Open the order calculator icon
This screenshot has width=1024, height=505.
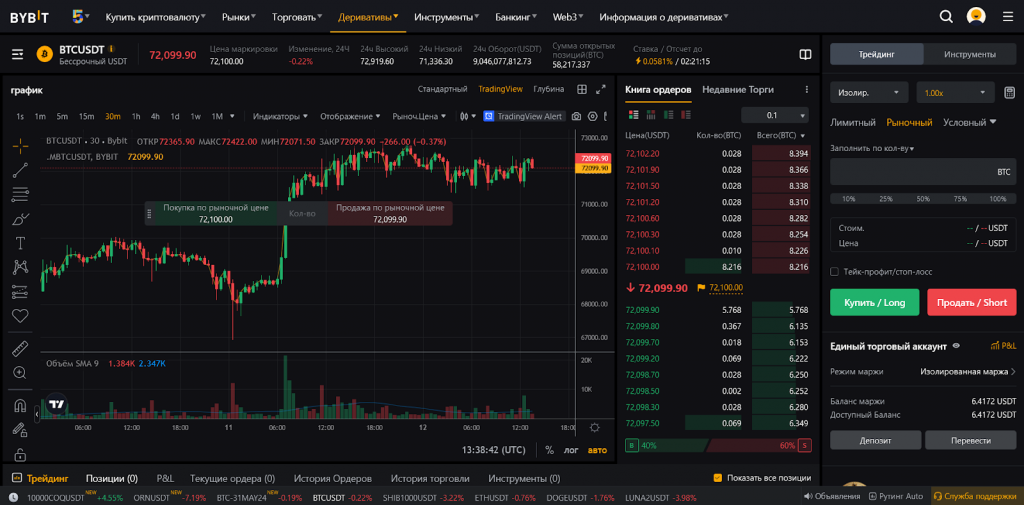(1010, 93)
